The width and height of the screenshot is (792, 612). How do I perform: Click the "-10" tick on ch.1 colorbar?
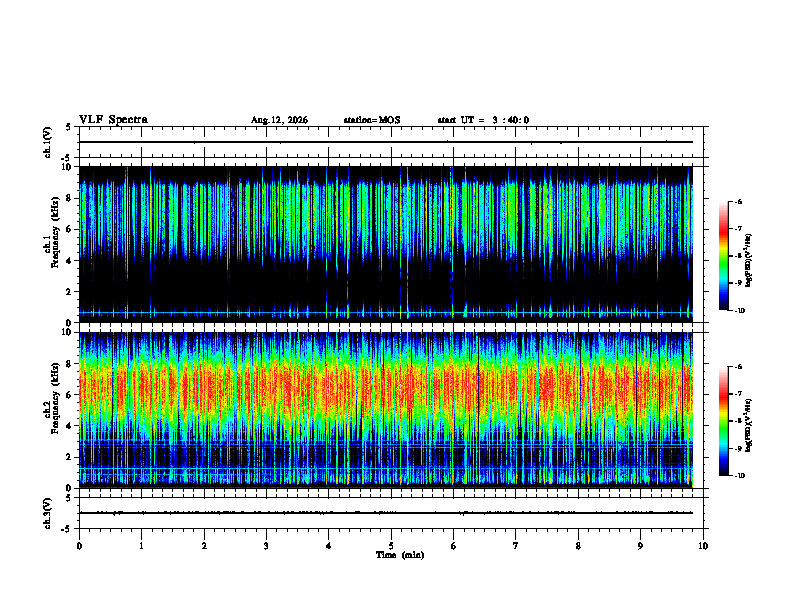tap(739, 311)
